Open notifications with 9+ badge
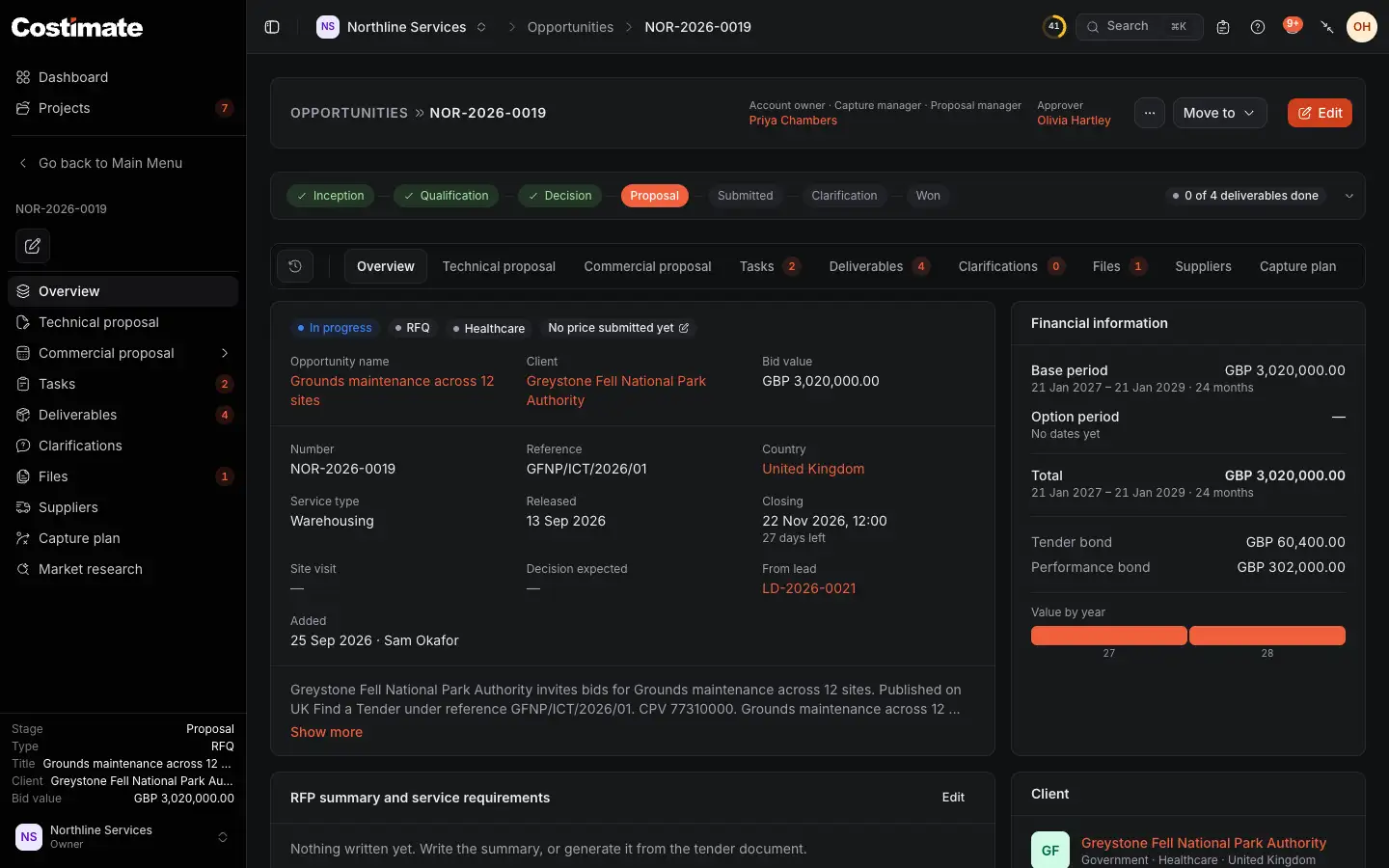 point(1293,26)
